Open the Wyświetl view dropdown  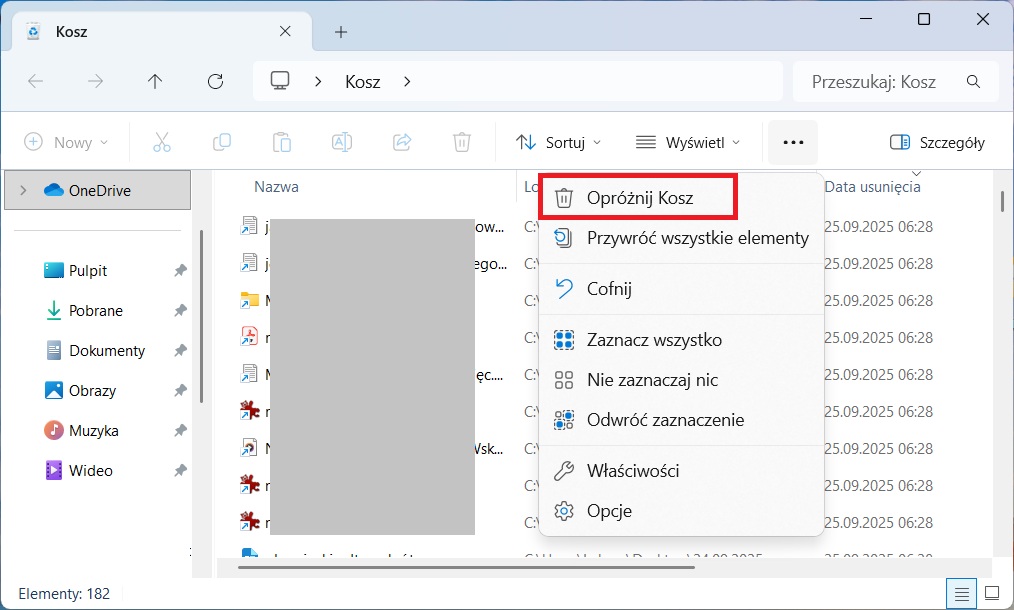point(688,143)
